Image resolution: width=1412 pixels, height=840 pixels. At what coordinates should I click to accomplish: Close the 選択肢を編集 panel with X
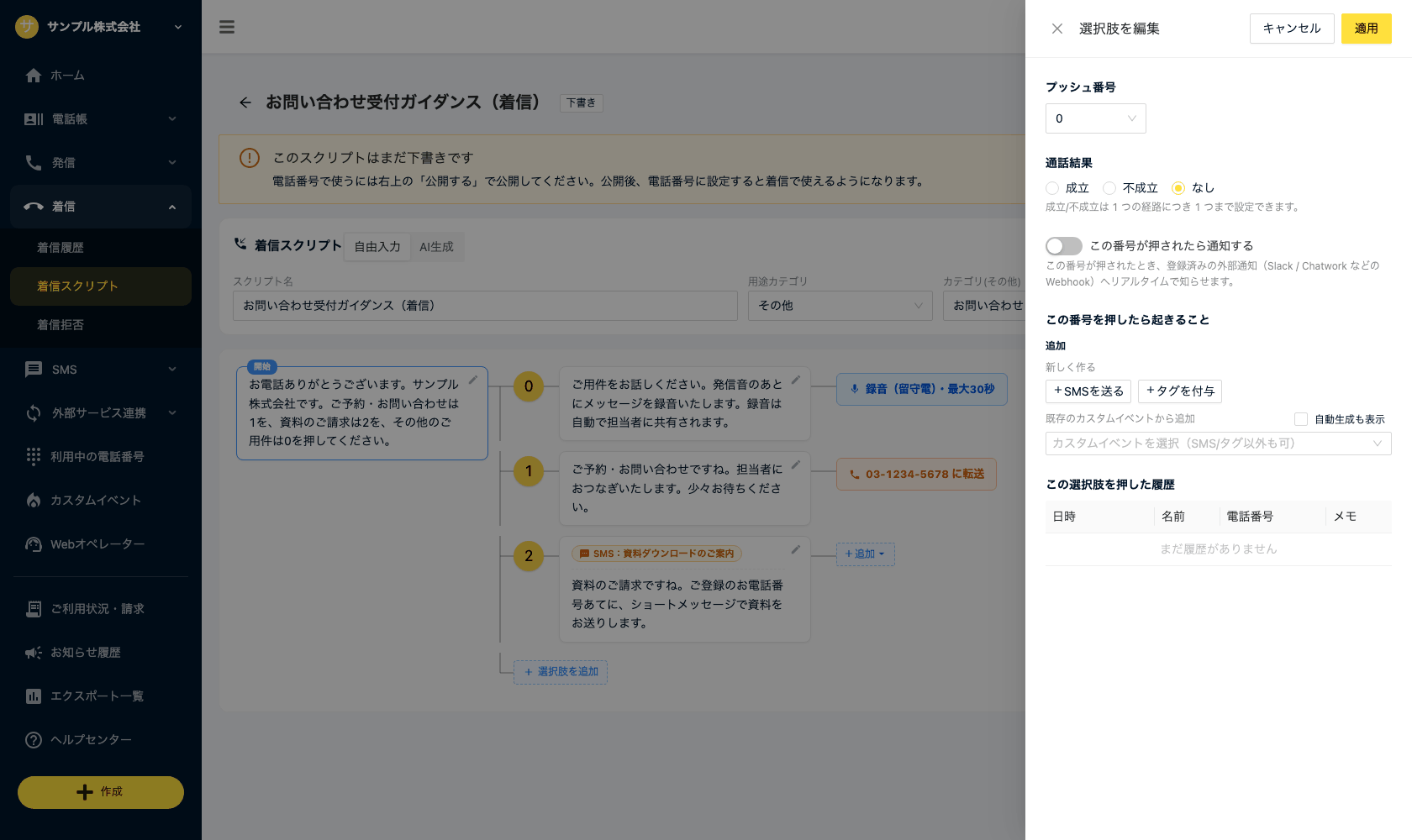(x=1057, y=29)
